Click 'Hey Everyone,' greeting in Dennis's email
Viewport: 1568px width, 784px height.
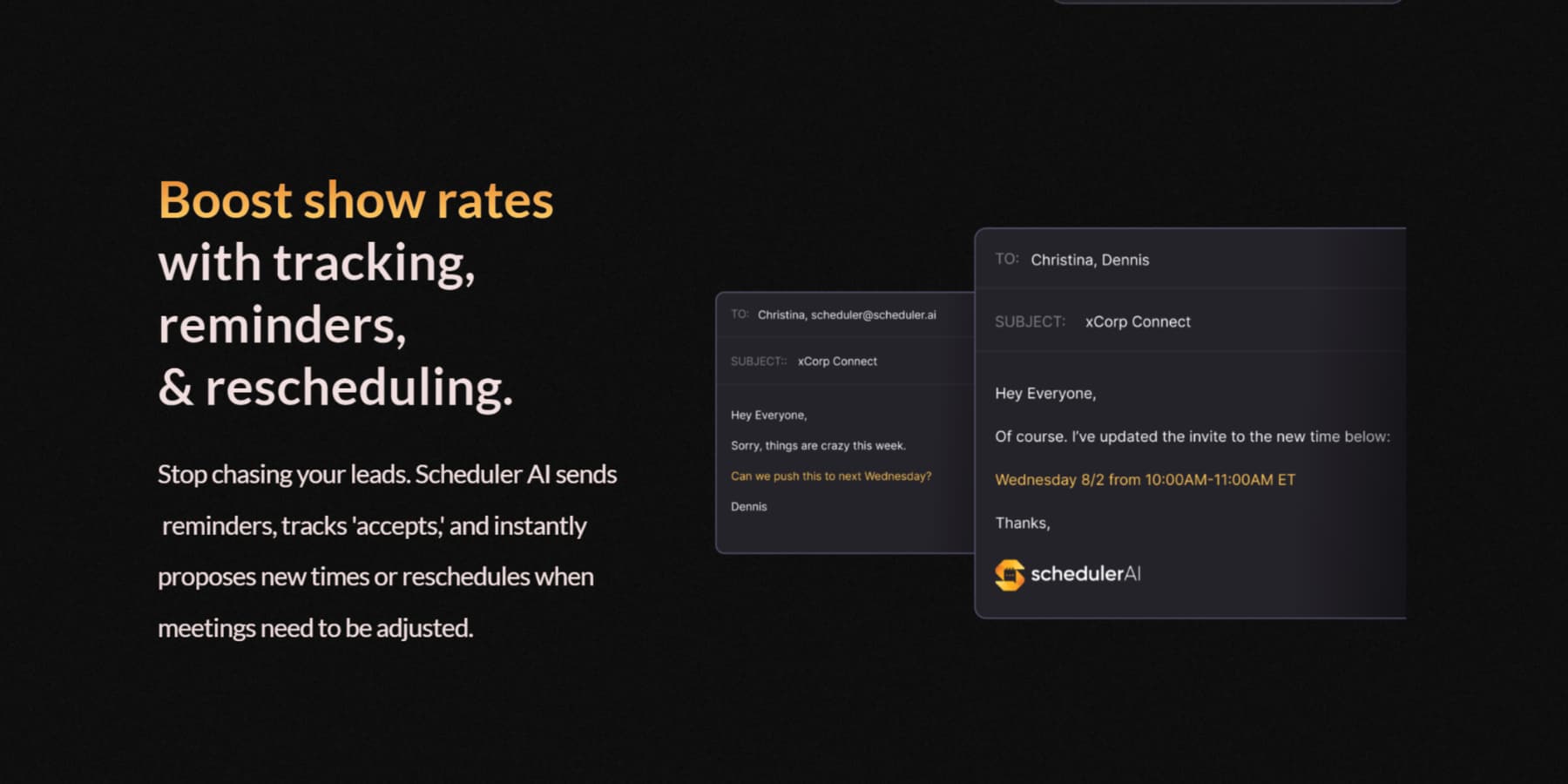pos(768,416)
